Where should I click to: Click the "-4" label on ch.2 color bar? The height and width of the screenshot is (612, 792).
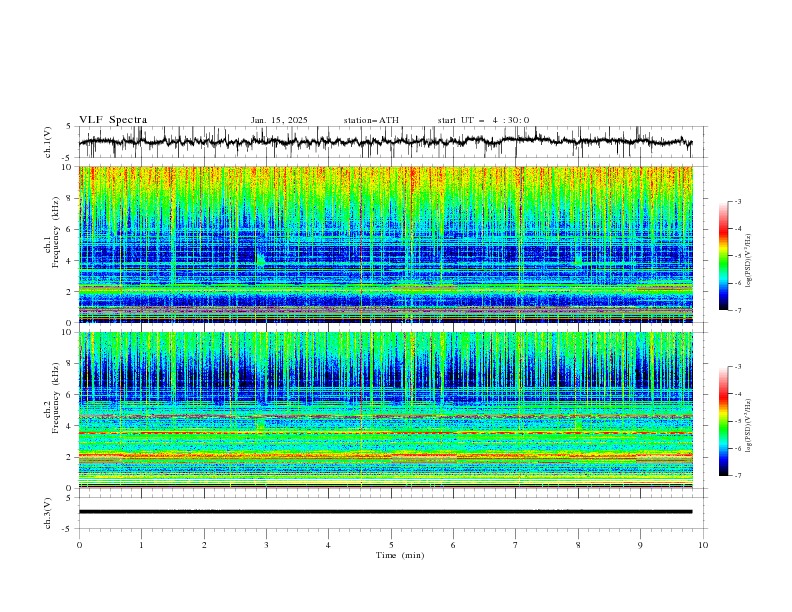(738, 394)
